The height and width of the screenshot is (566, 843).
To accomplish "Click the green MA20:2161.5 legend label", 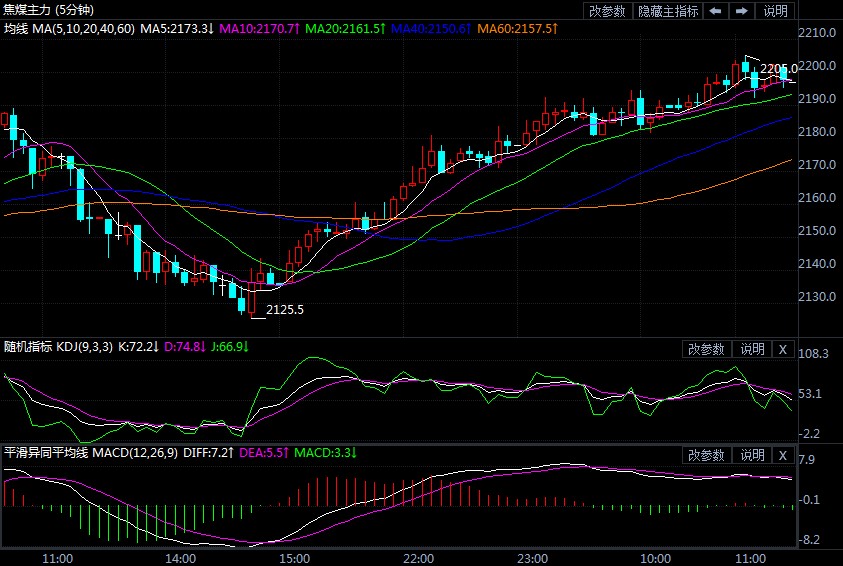I will pyautogui.click(x=345, y=29).
